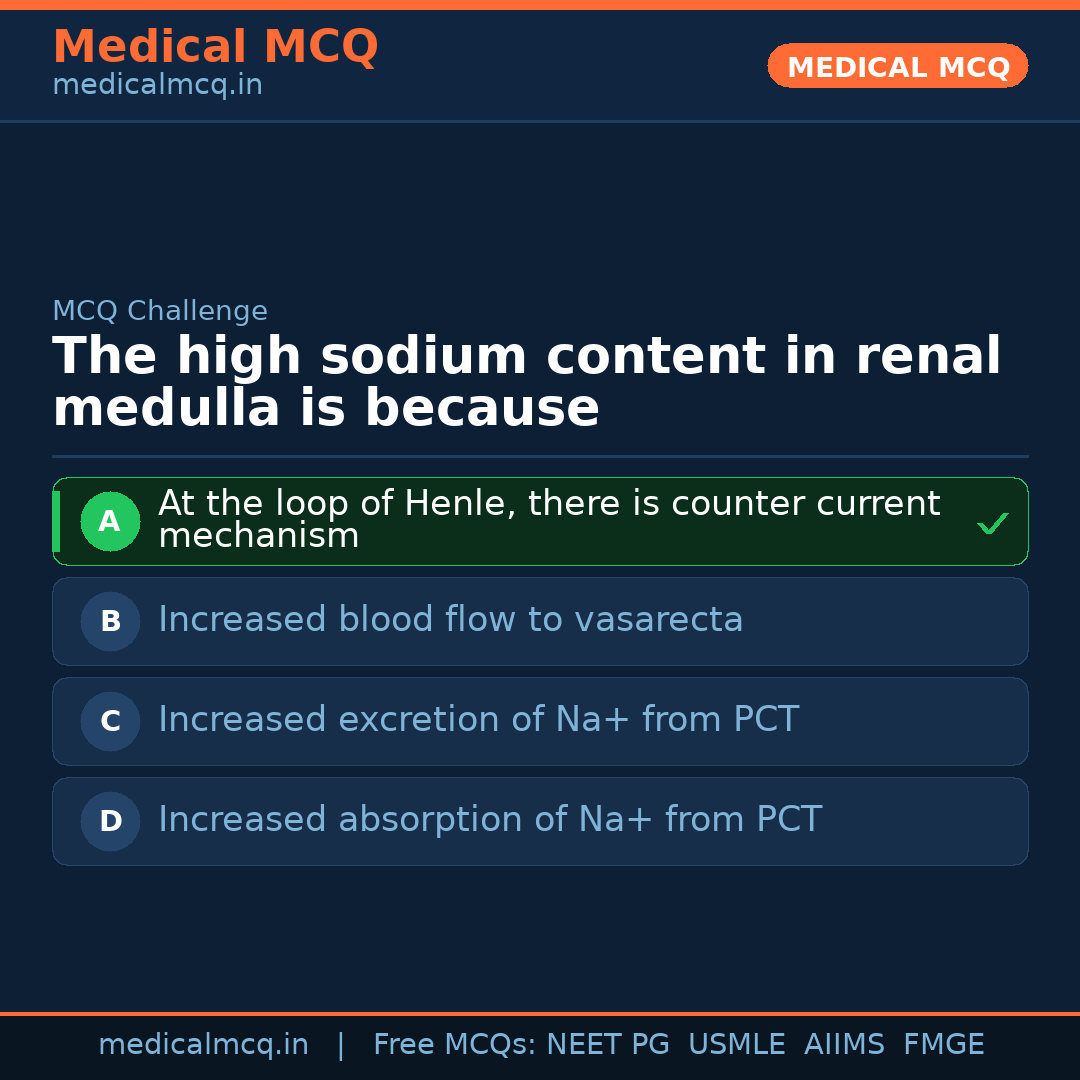Choose 'Increased excretion of Na+ from PCT'

[478, 720]
